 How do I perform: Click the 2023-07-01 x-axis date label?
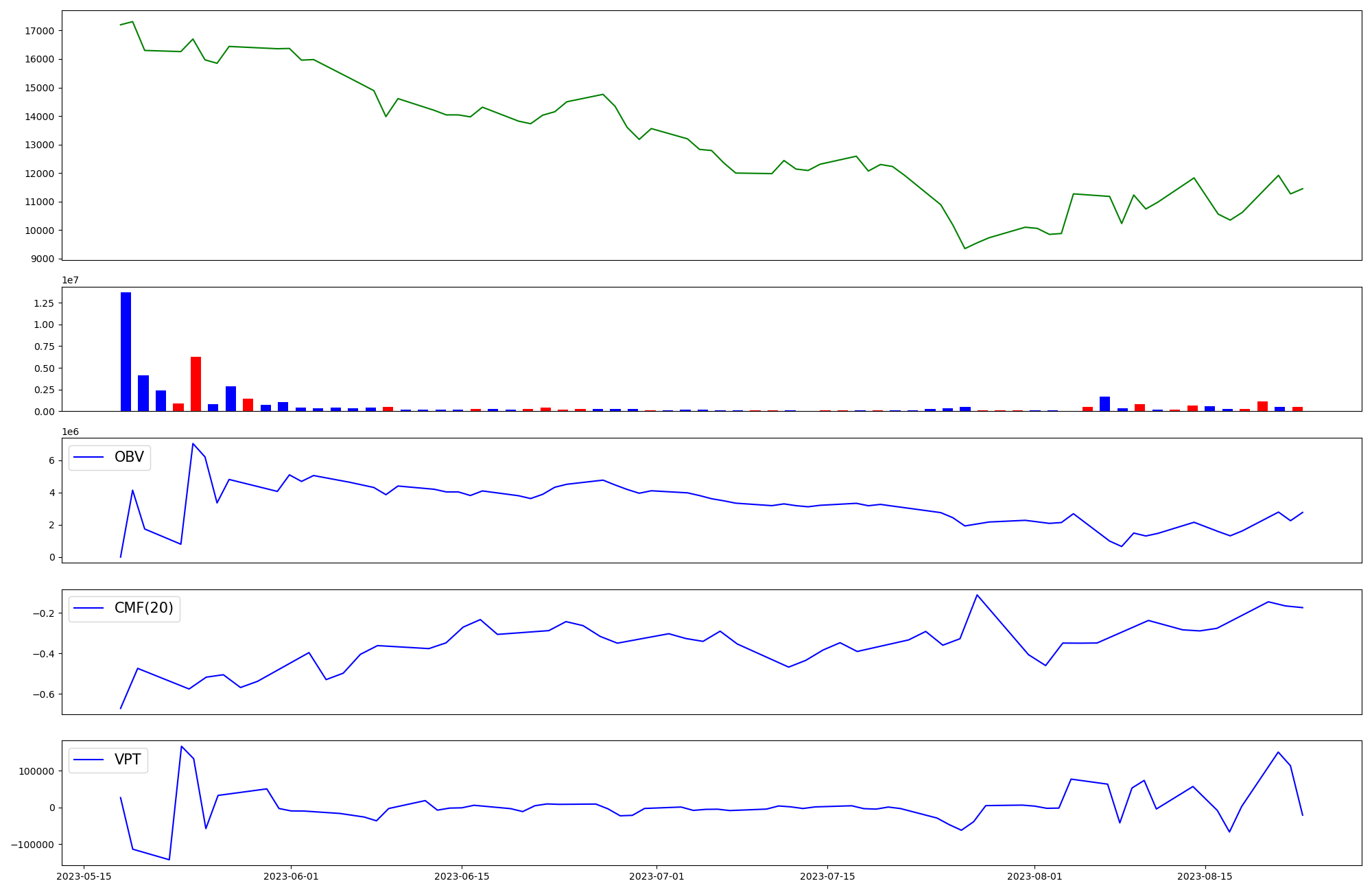[657, 876]
